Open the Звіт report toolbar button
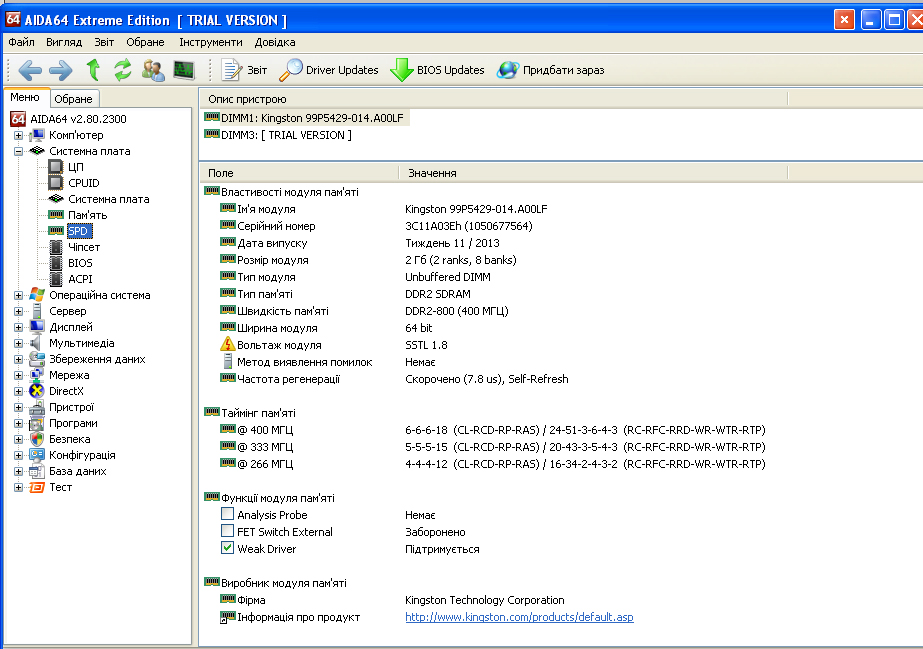The image size is (923, 649). (x=244, y=70)
